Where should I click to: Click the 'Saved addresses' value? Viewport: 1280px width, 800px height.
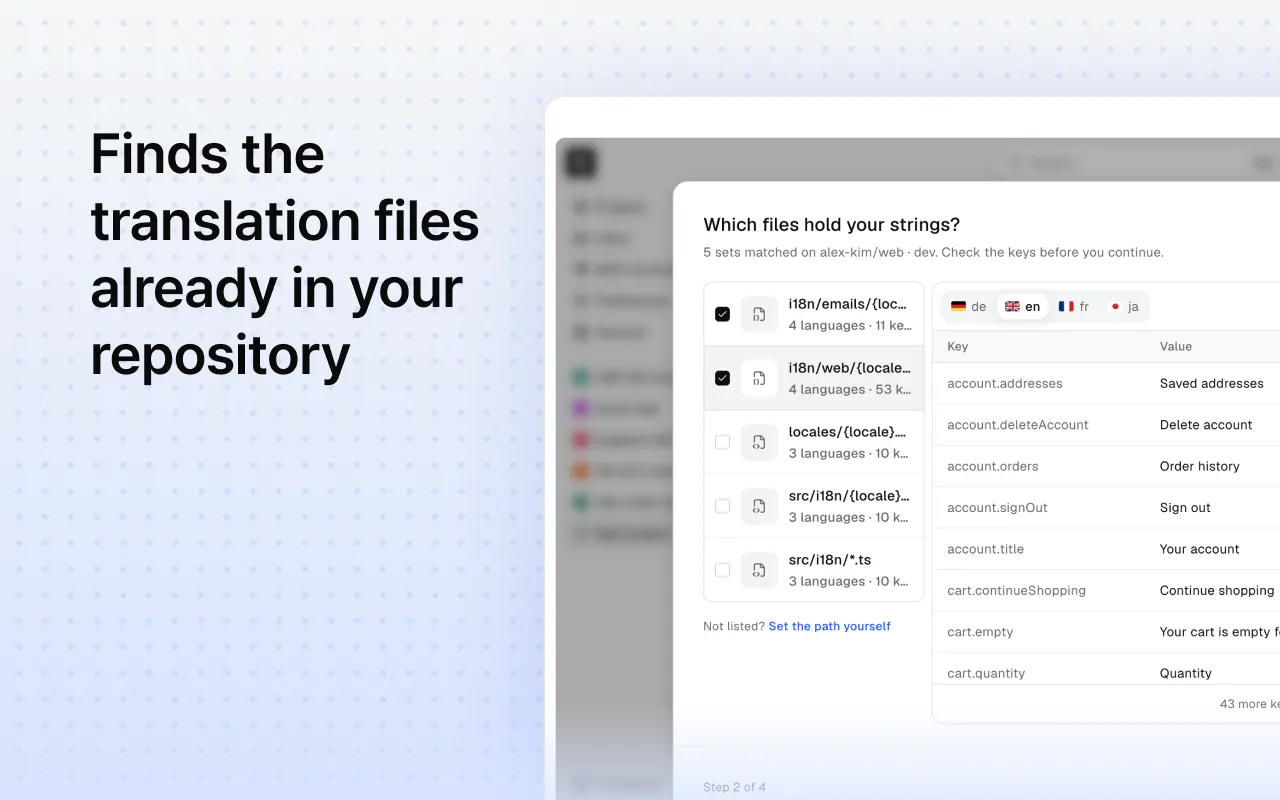[1211, 383]
